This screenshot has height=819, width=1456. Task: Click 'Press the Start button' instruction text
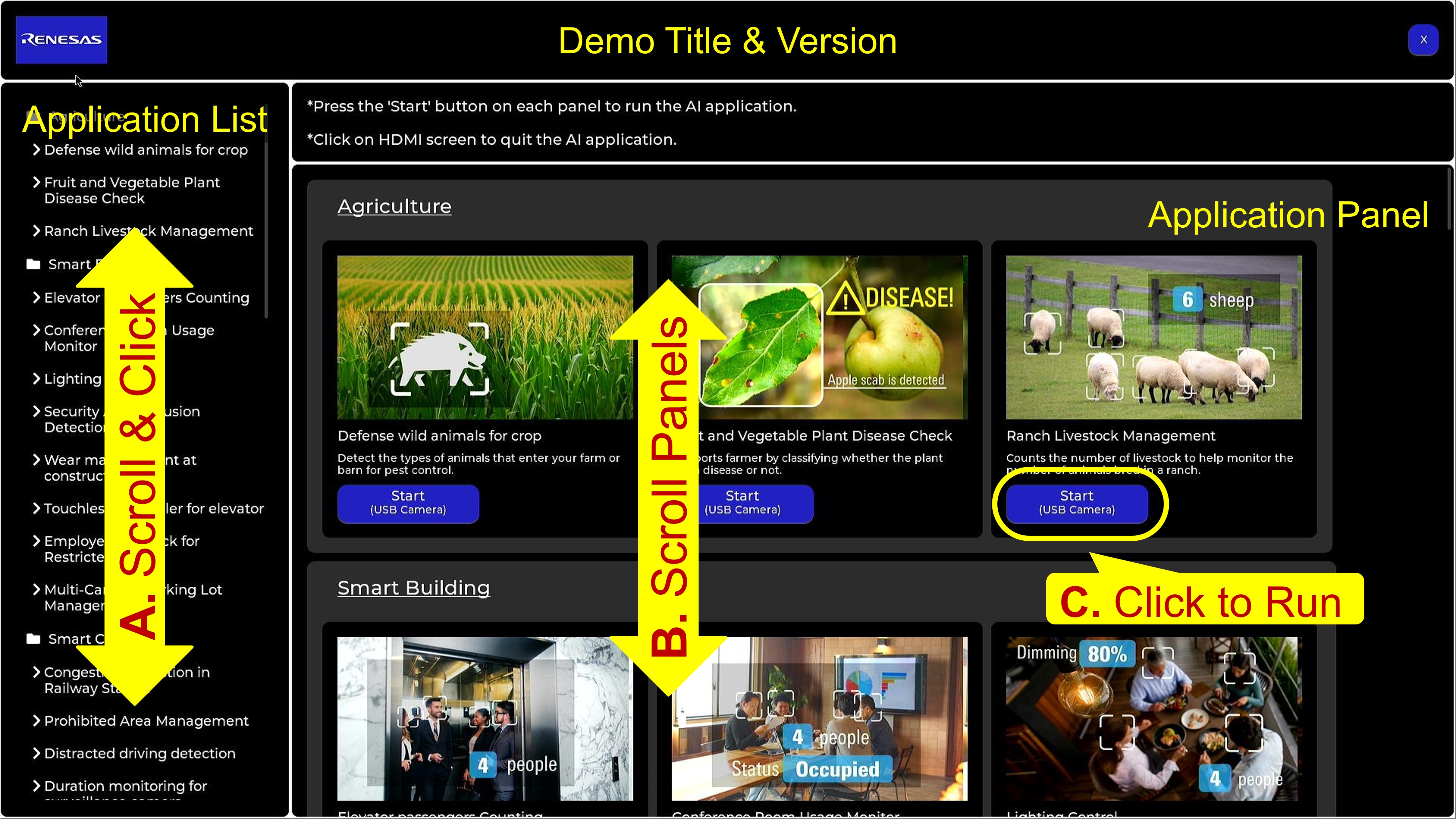pyautogui.click(x=552, y=106)
